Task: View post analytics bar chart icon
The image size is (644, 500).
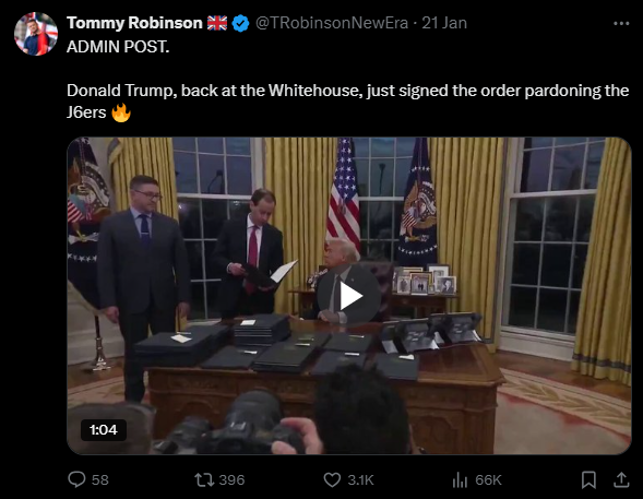Action: [460, 479]
